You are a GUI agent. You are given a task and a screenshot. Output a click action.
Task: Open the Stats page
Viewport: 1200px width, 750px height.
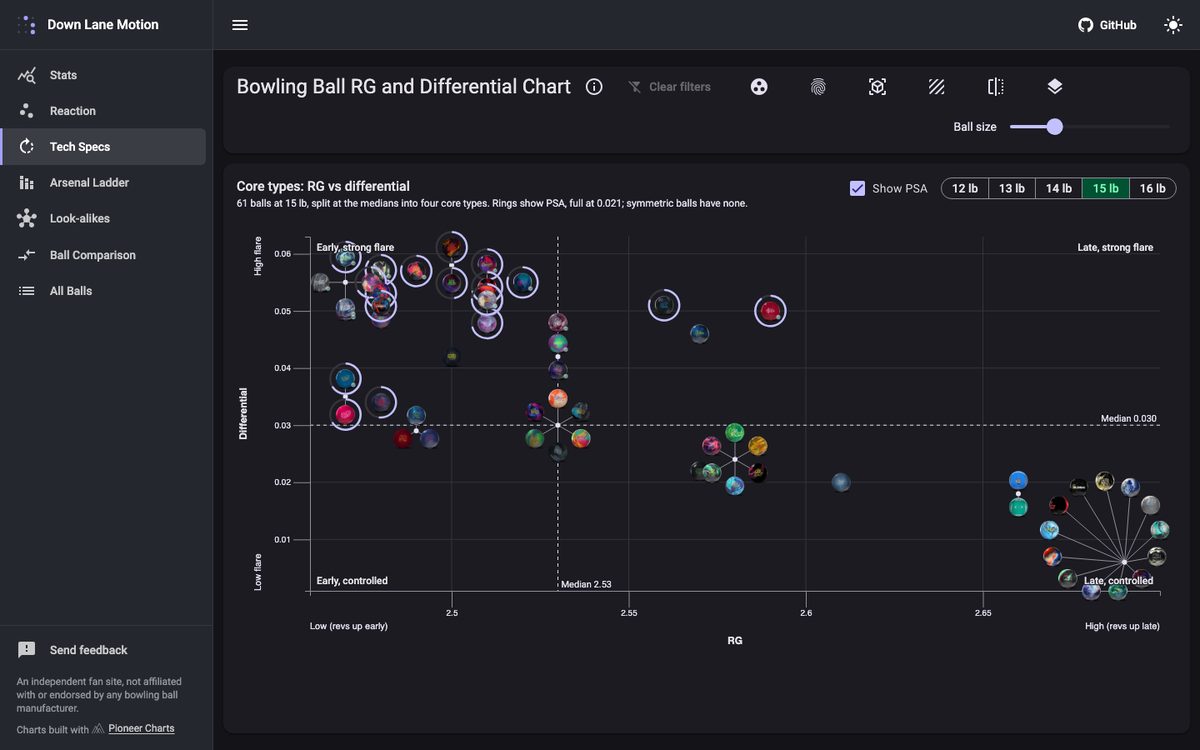103,75
